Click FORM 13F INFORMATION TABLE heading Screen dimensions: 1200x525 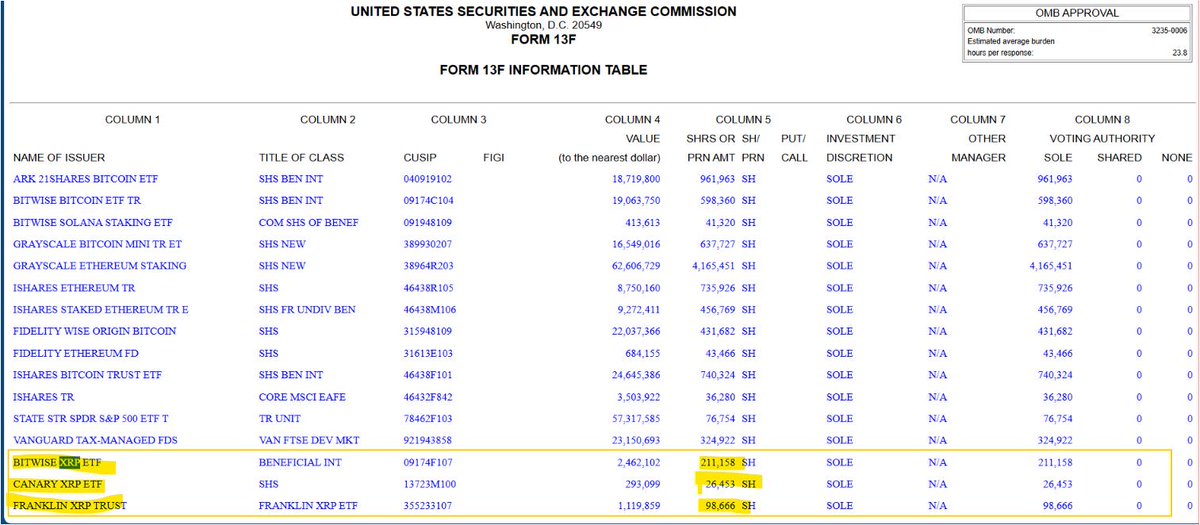[x=543, y=70]
